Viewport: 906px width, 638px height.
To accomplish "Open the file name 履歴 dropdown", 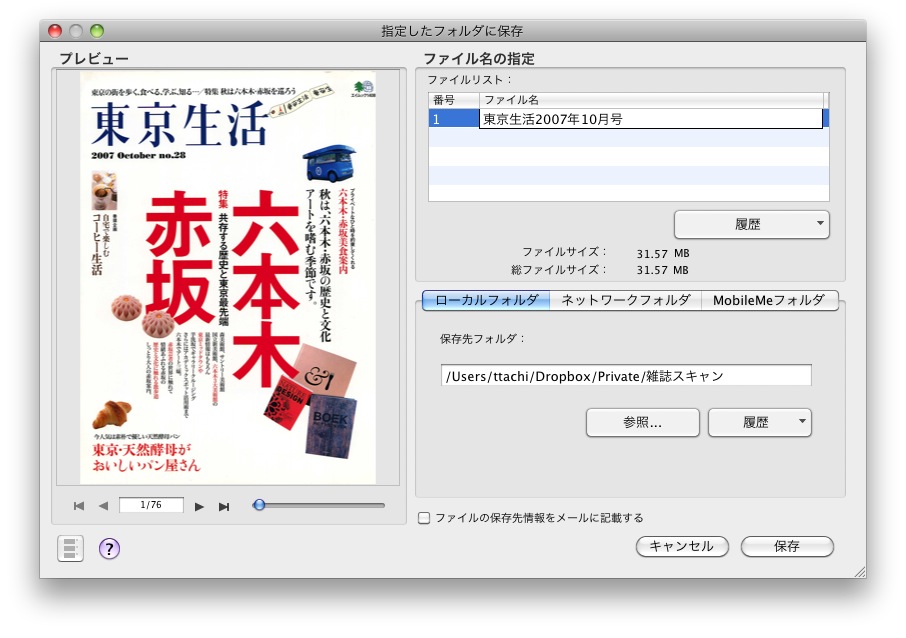I will click(752, 224).
